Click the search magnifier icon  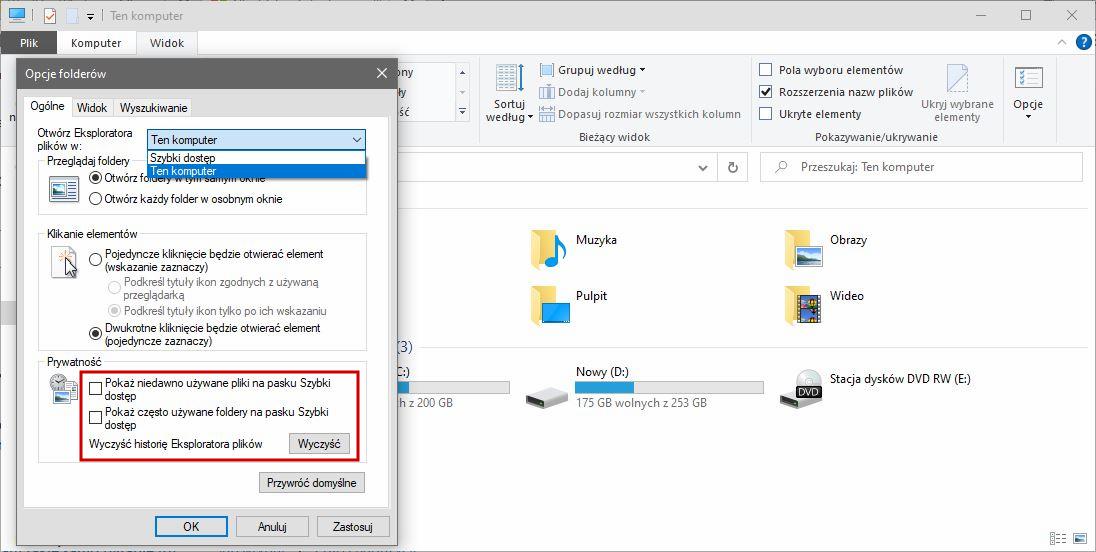click(x=781, y=167)
